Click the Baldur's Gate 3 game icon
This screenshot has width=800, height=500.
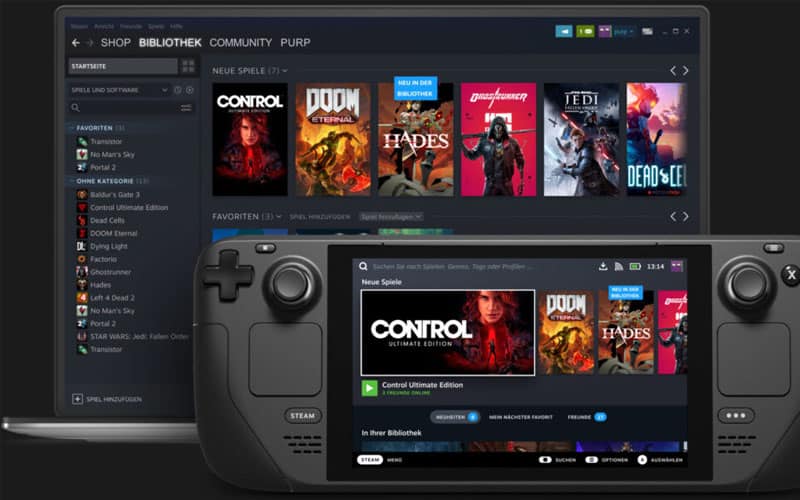pos(82,194)
